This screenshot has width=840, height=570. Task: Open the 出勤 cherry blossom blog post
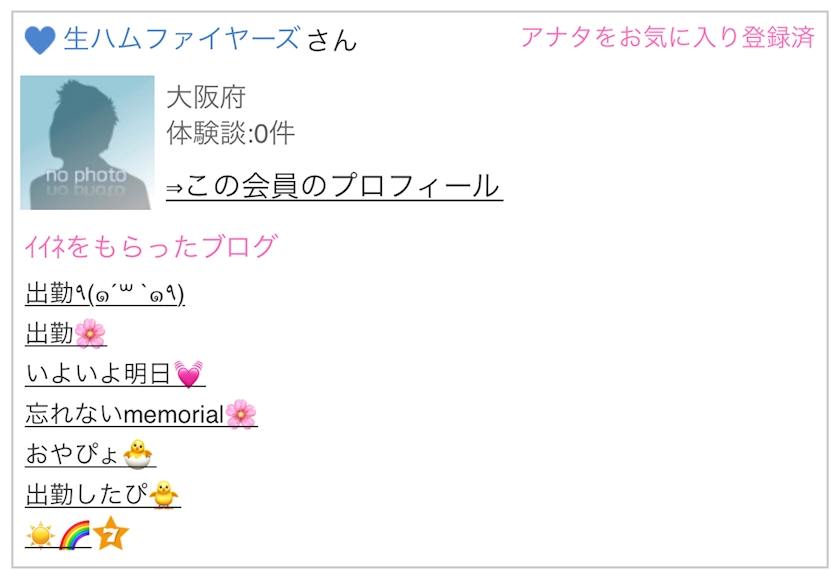(66, 333)
